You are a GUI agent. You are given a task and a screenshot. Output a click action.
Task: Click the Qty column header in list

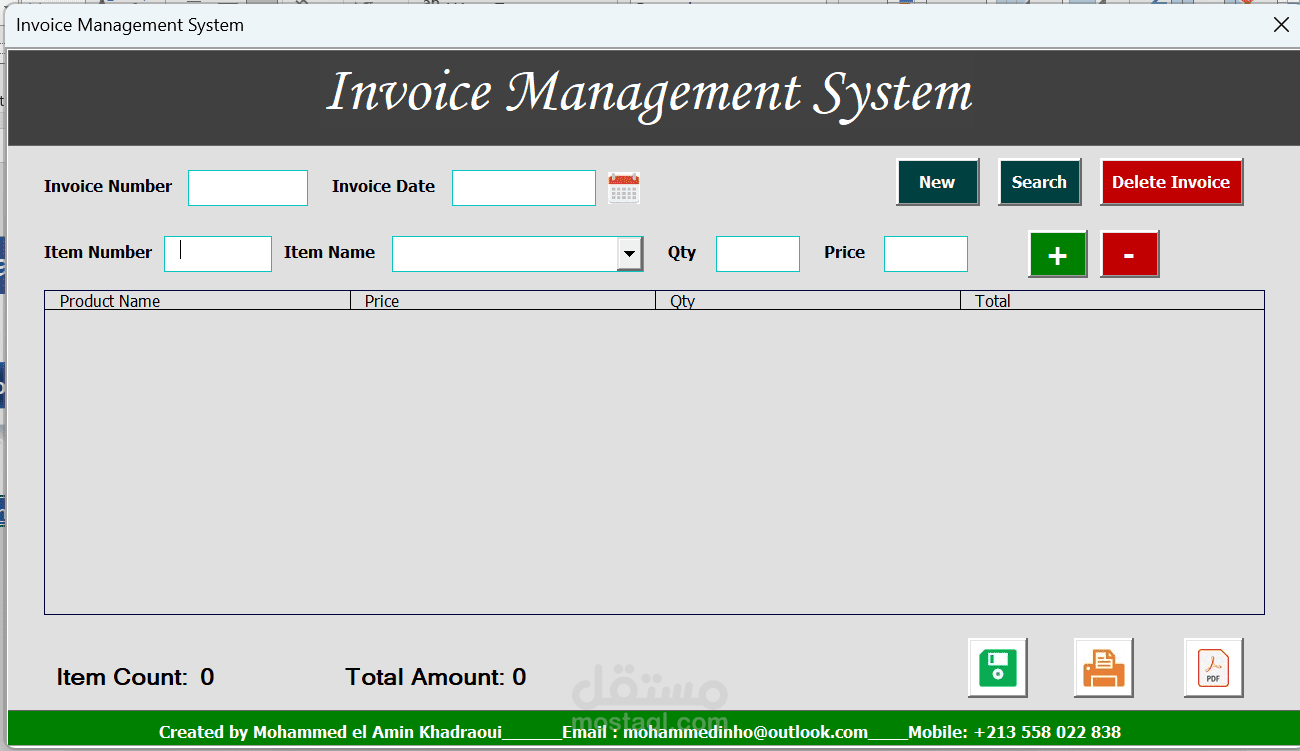[x=808, y=301]
